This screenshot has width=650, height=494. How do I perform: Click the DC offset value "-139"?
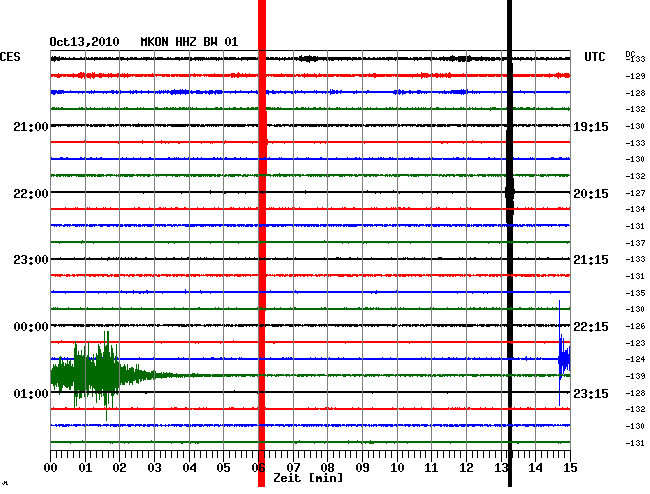[x=635, y=376]
